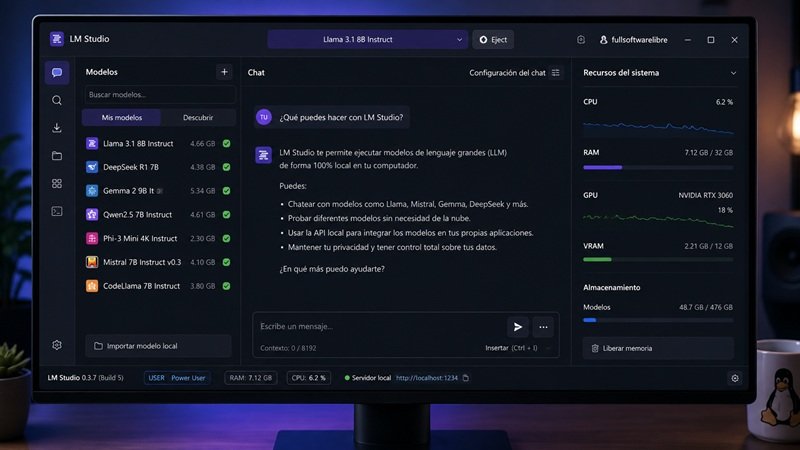Click the Gemma 2 9B It model icon
The image size is (800, 450).
[92, 191]
